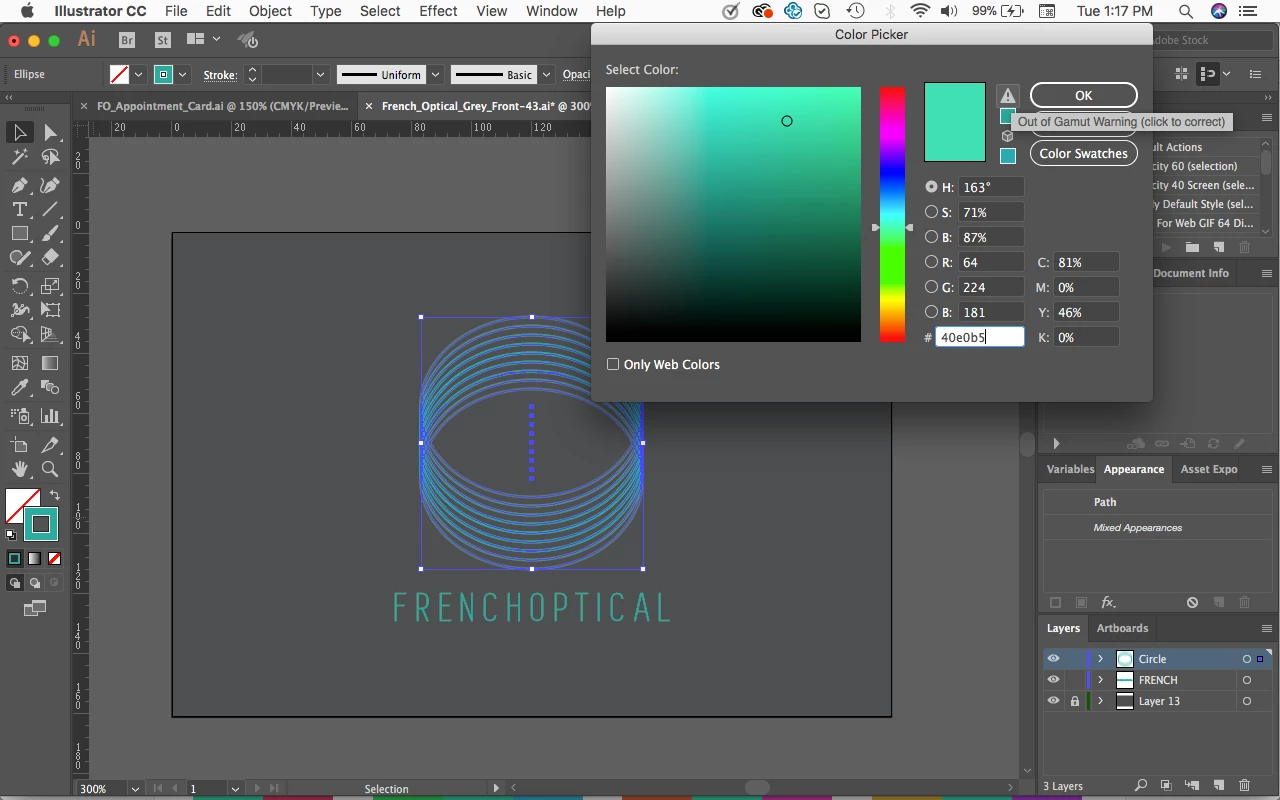Open the Object menu
1280x800 pixels.
point(270,11)
